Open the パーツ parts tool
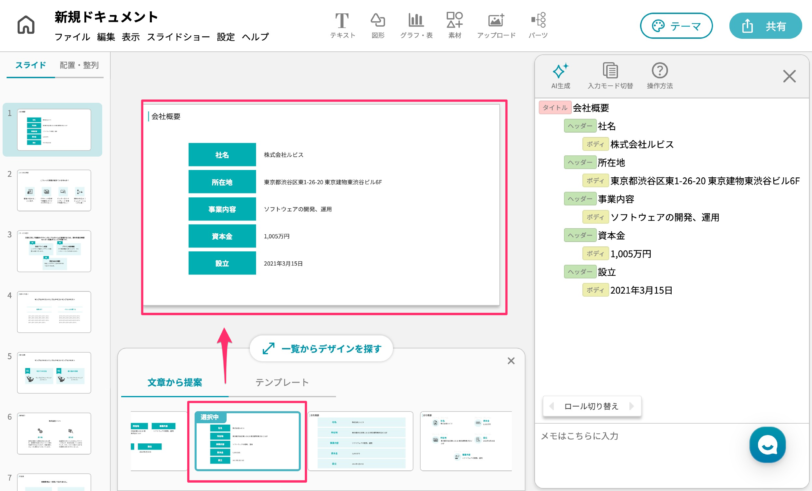The height and width of the screenshot is (491, 812). coord(538,25)
